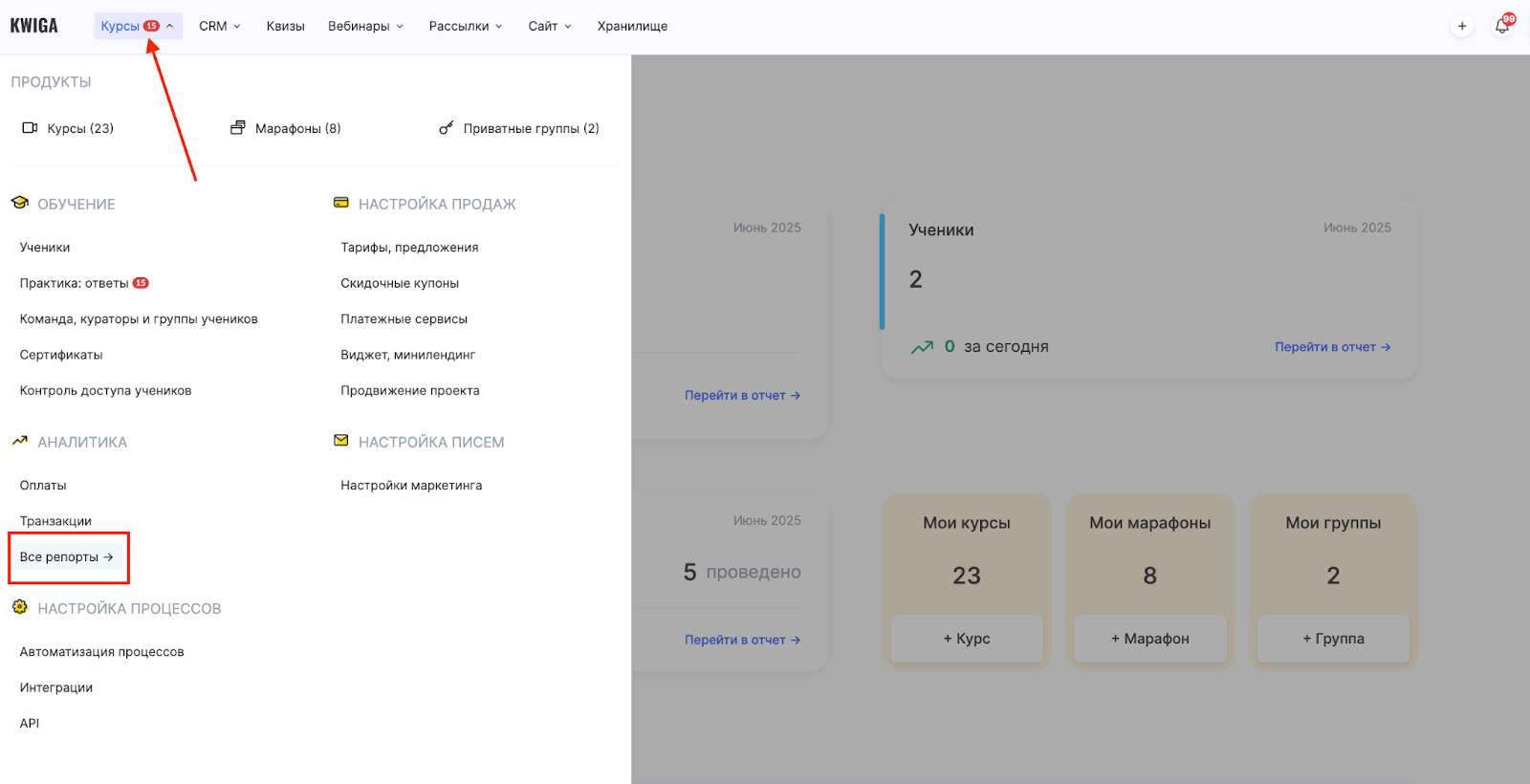Open Курсы (23) product list

[x=80, y=128]
